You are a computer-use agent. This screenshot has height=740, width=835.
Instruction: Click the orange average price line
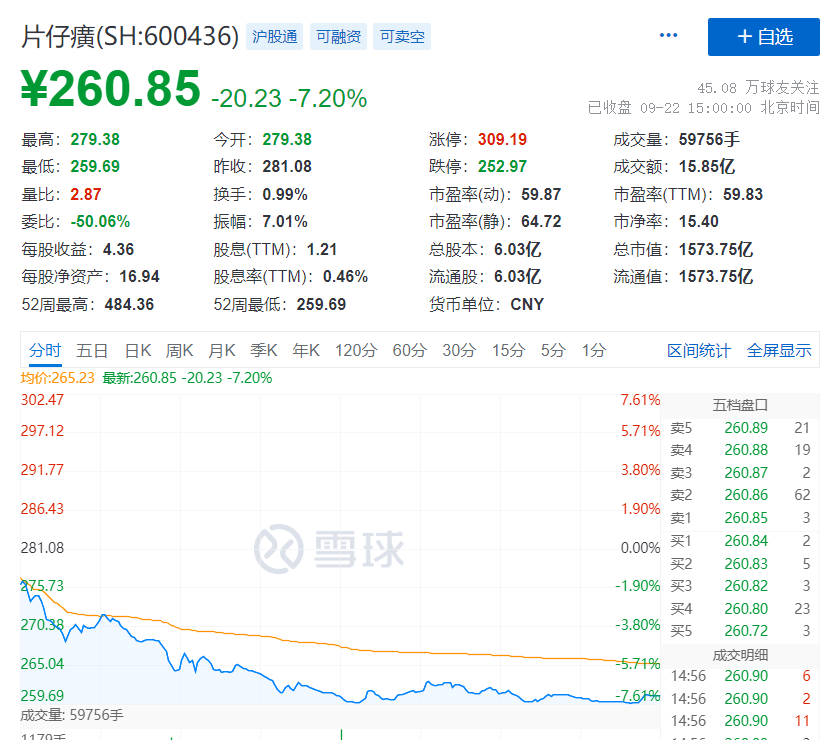tap(341, 646)
